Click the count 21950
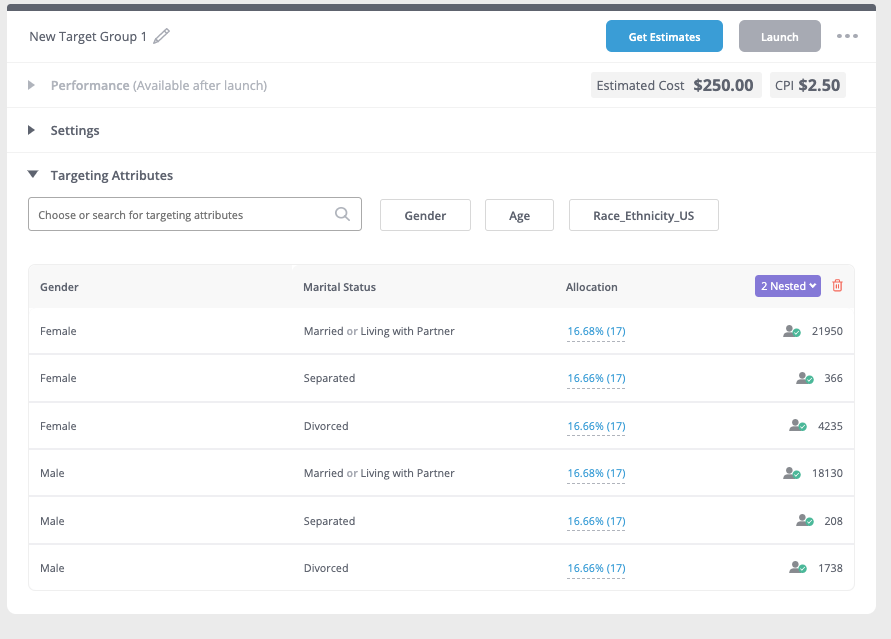The image size is (891, 639). point(827,331)
